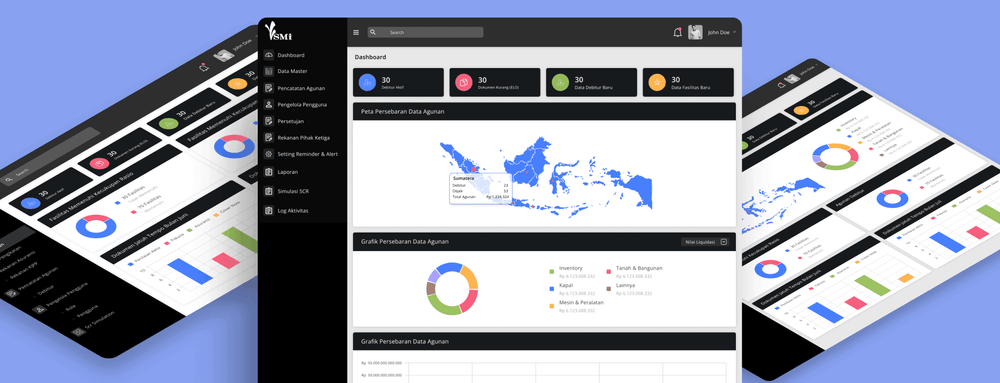Click the Search field in center window
This screenshot has height=383, width=1000.
tap(425, 33)
